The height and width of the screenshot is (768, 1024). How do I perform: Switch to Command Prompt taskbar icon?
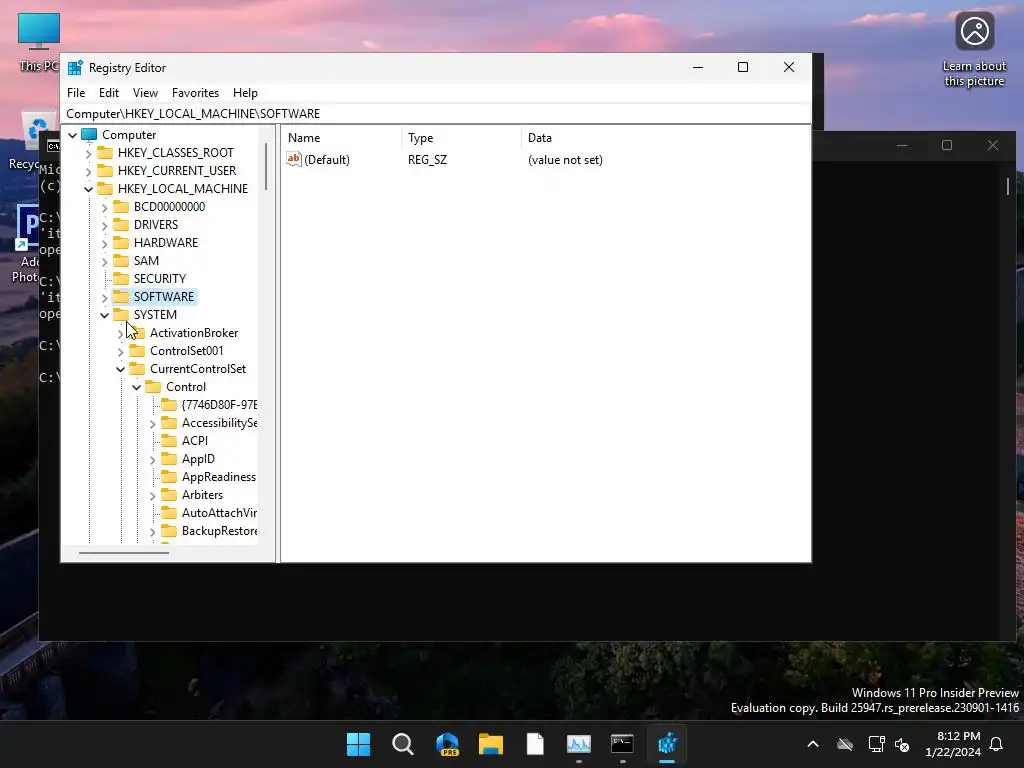coord(622,744)
